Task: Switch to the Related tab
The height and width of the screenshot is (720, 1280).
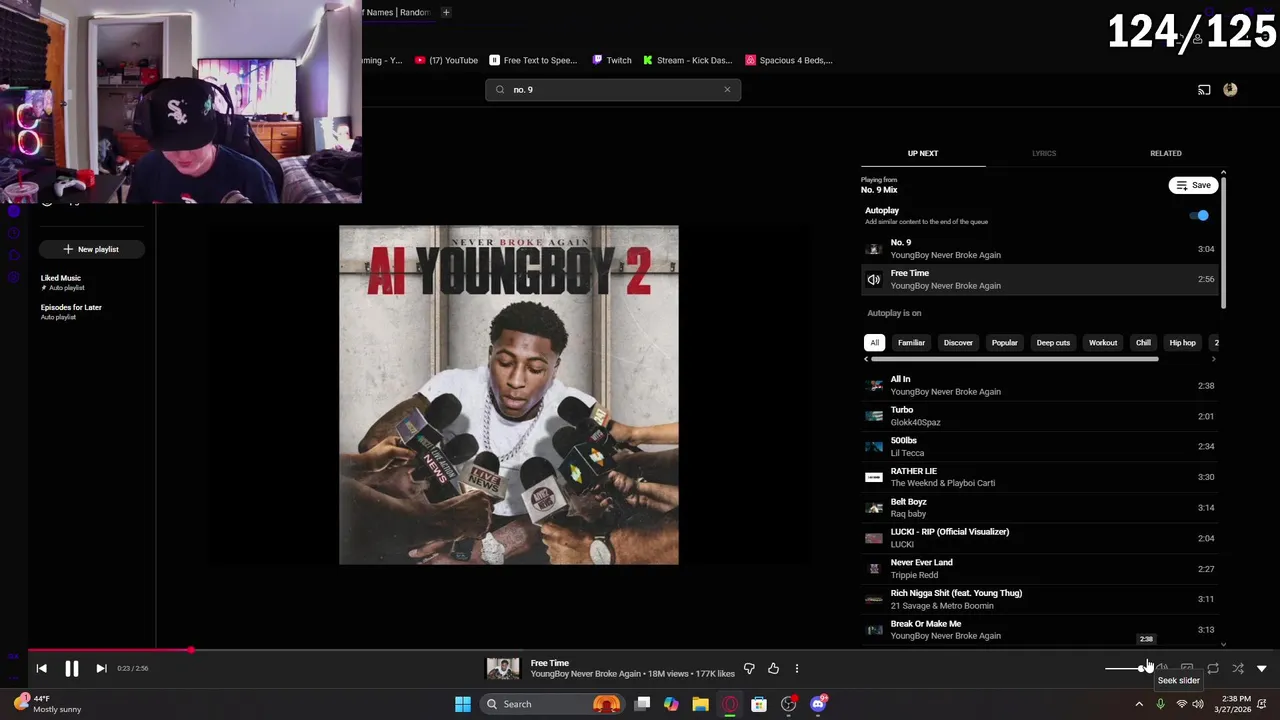Action: click(1165, 153)
